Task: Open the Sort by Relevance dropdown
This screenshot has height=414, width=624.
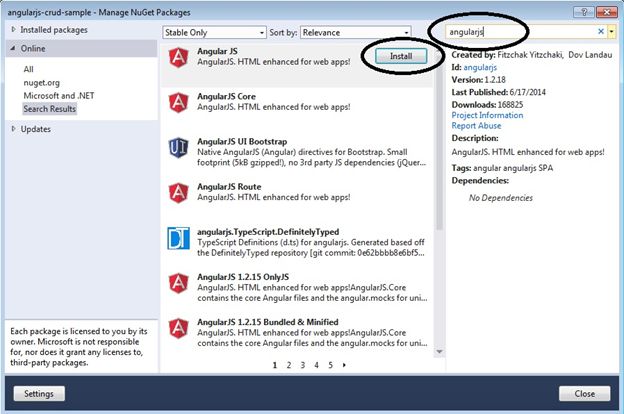Action: 355,33
